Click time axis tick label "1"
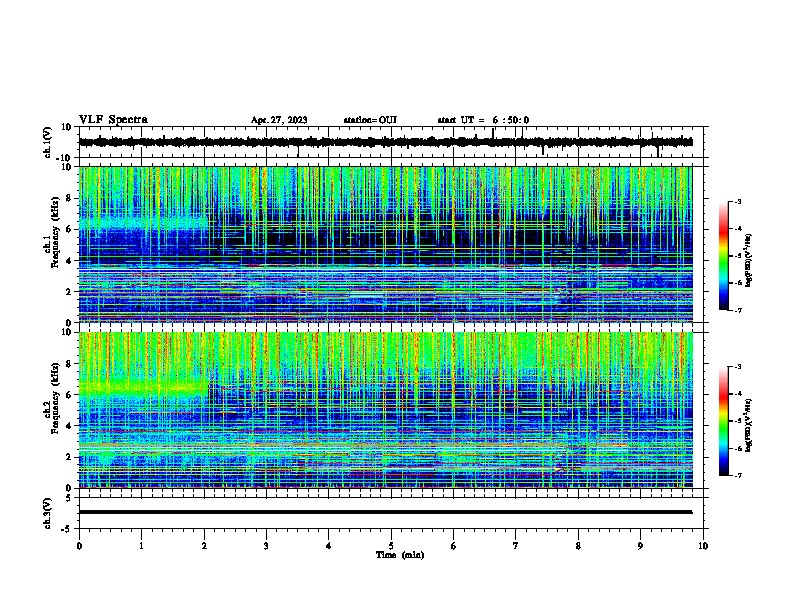 point(141,546)
